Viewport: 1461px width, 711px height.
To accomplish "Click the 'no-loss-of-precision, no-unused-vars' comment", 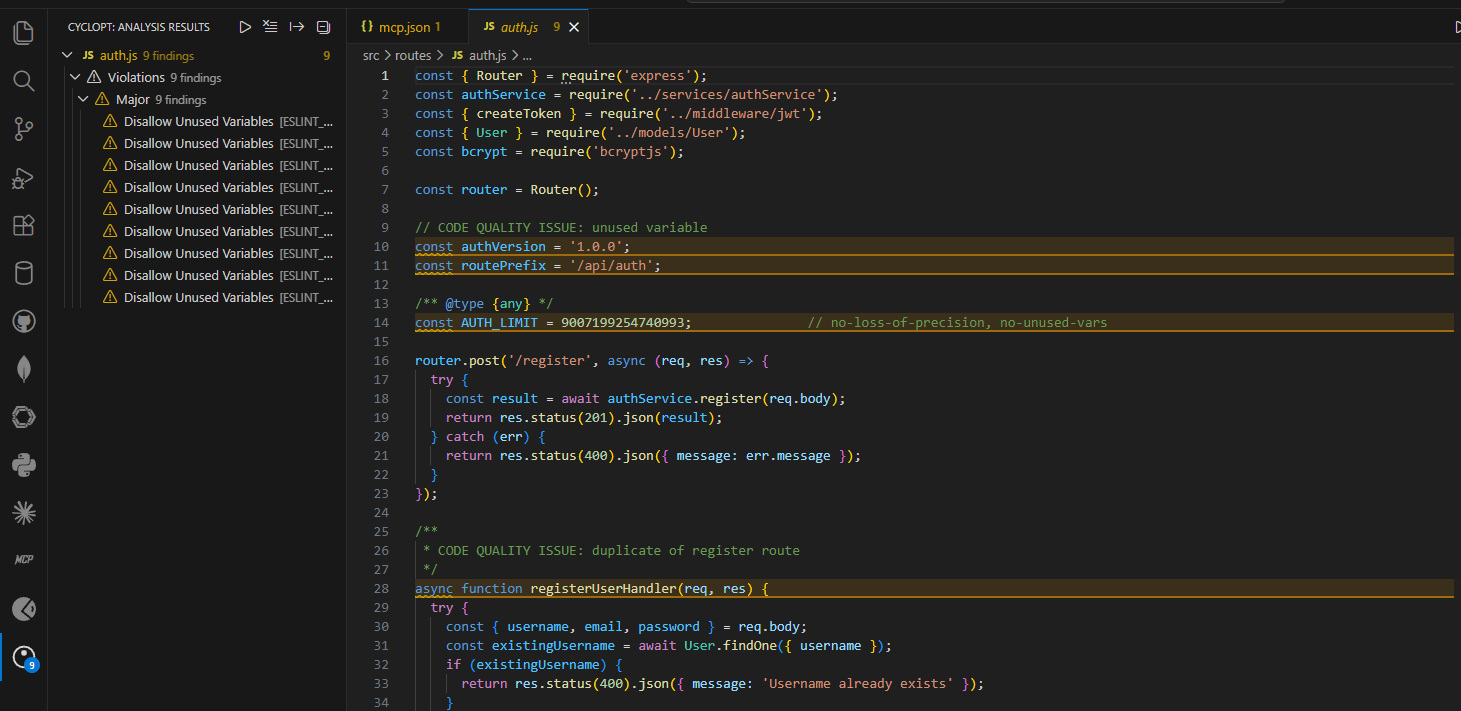I will (957, 323).
